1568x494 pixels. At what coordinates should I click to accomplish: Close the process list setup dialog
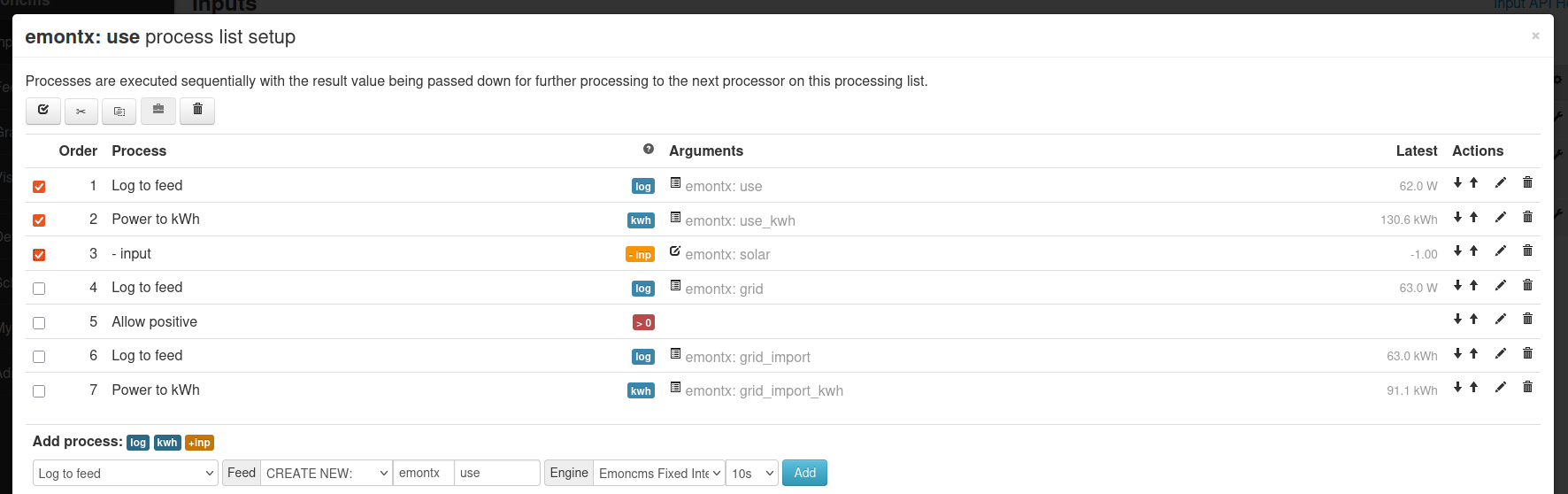(1535, 36)
